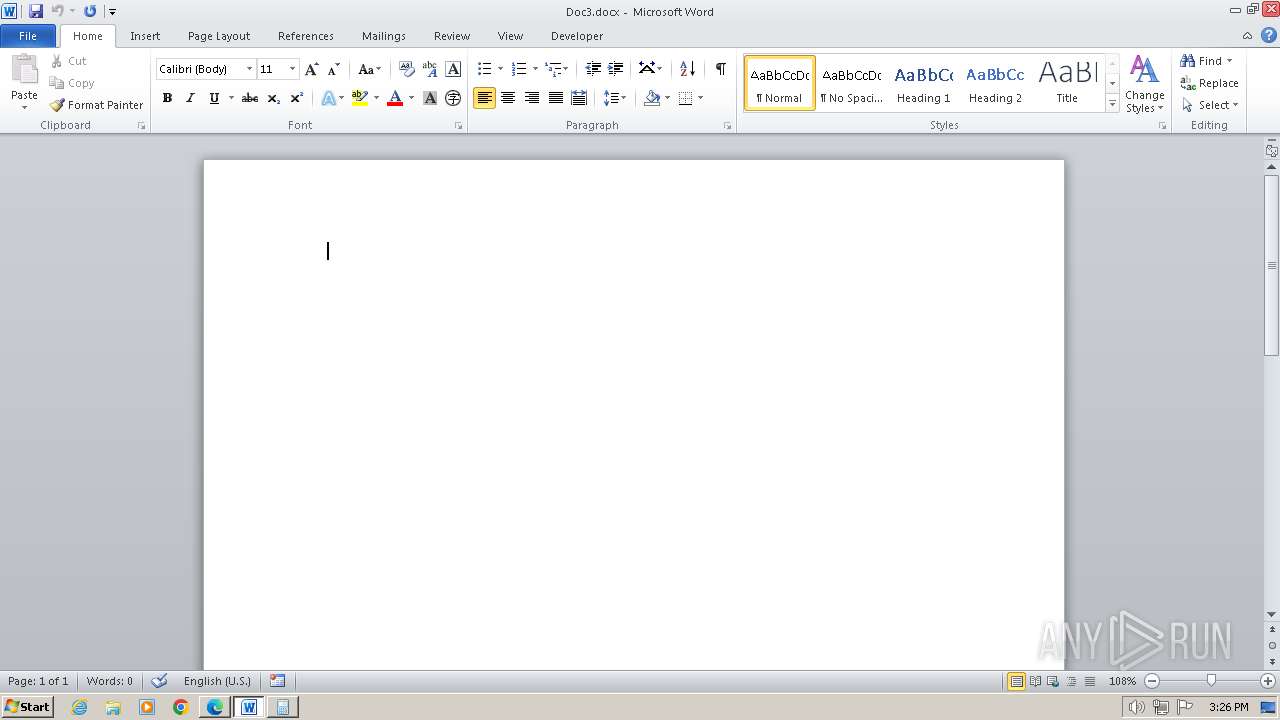The image size is (1280, 720).
Task: Click the Multilevel List icon
Action: [553, 69]
